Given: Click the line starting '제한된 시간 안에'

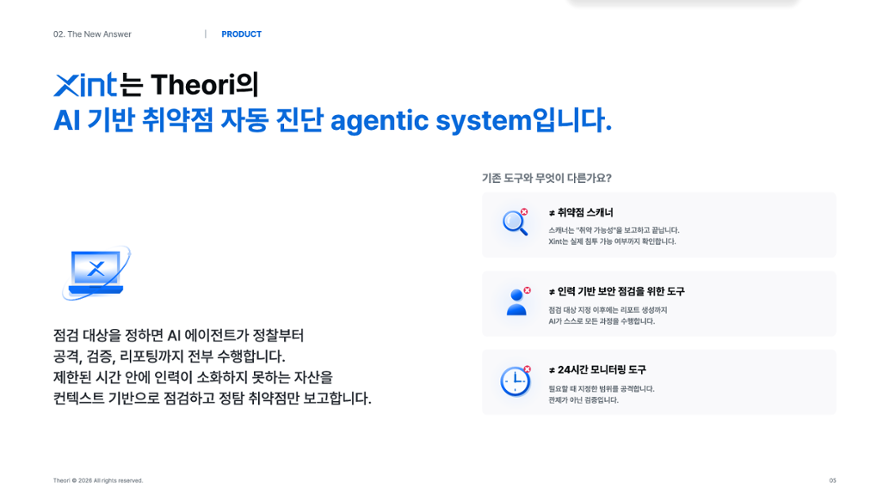Looking at the screenshot, I should click(193, 378).
